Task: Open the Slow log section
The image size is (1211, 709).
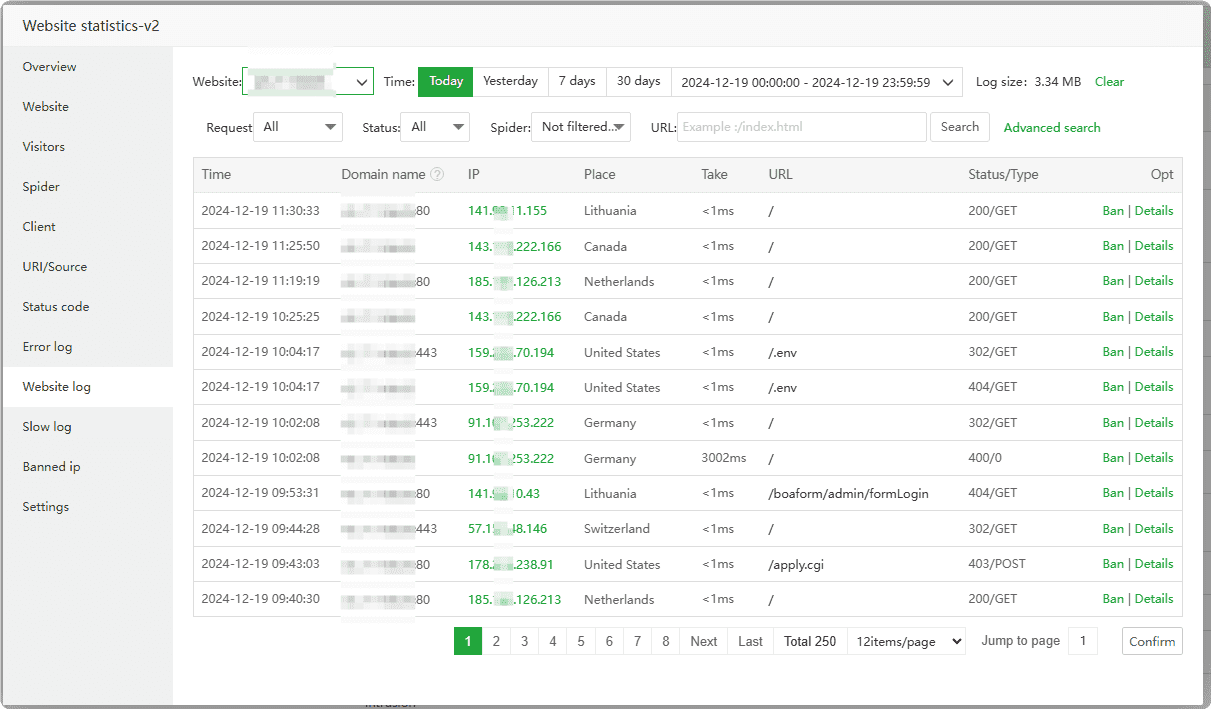Action: click(47, 427)
